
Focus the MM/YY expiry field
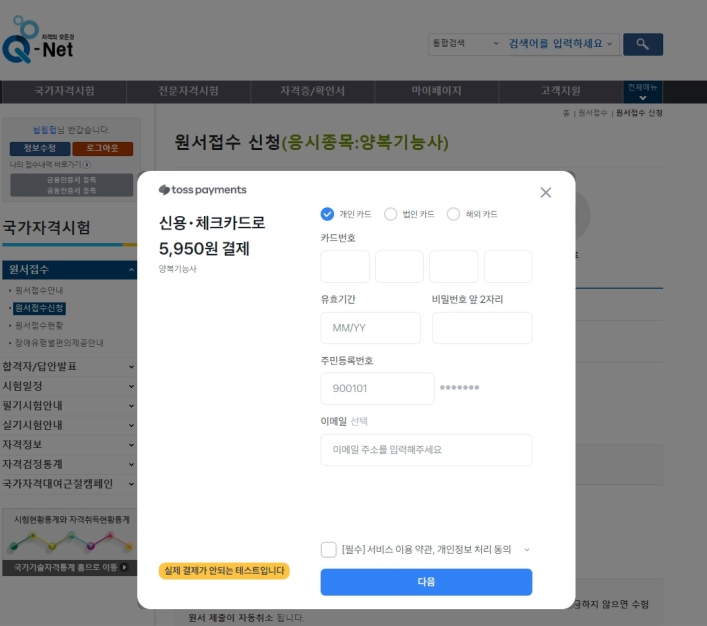tap(371, 328)
